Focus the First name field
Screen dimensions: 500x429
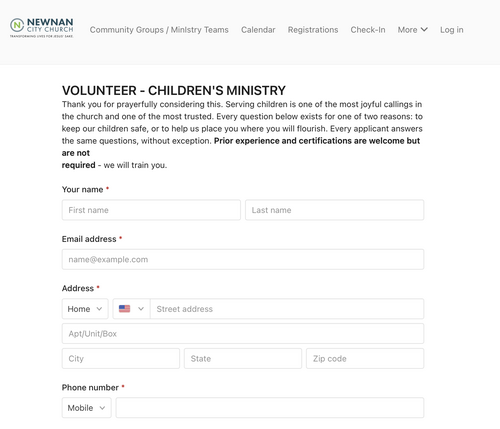151,210
